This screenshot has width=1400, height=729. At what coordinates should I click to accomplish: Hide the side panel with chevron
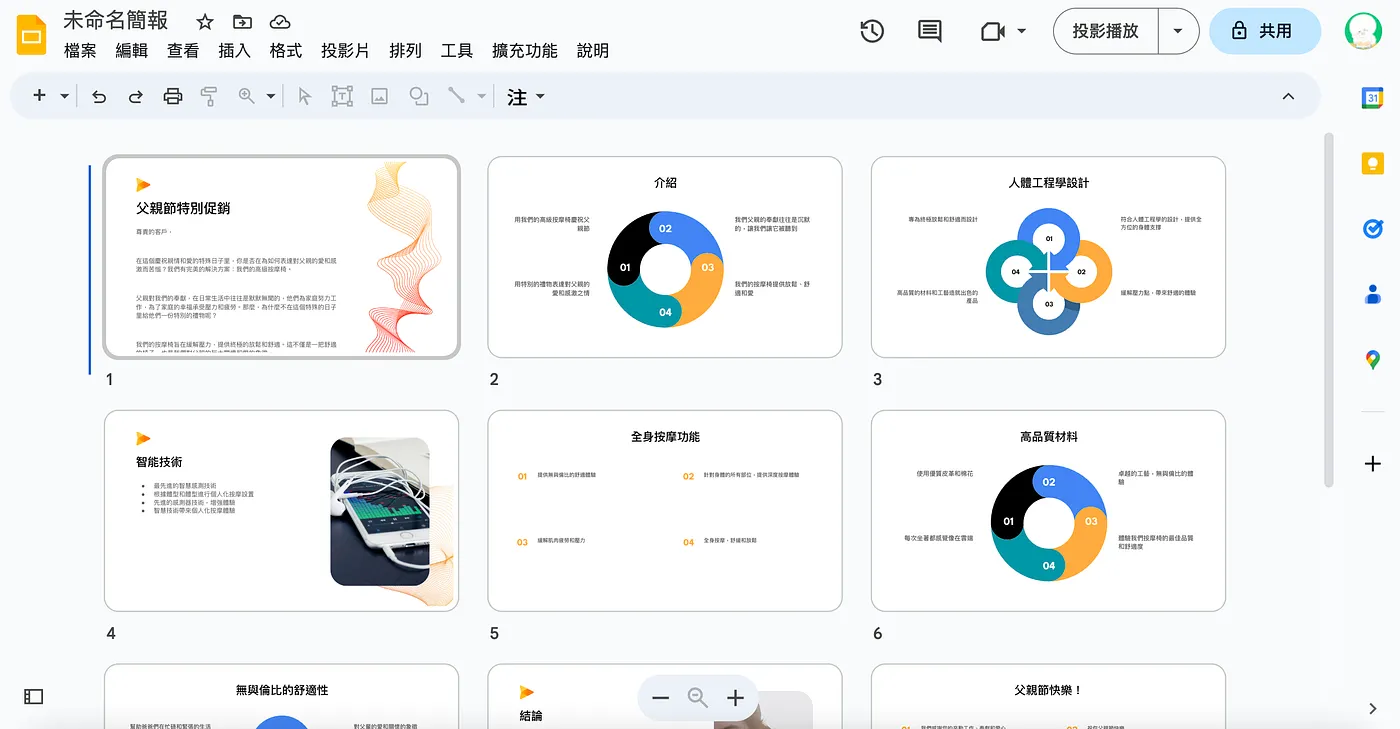point(1372,708)
